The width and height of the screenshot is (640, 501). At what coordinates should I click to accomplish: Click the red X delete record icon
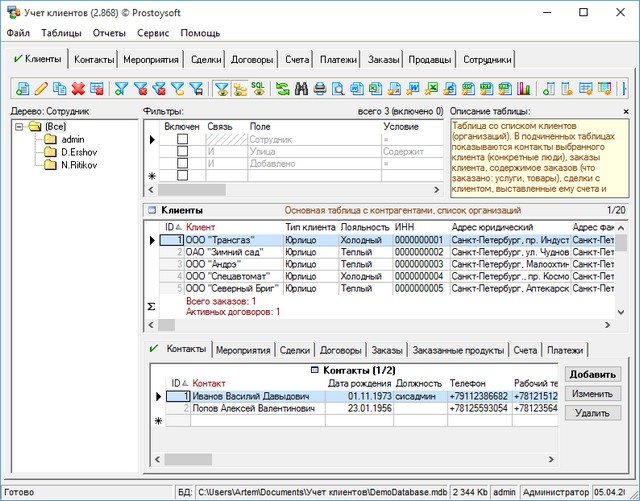(x=77, y=89)
